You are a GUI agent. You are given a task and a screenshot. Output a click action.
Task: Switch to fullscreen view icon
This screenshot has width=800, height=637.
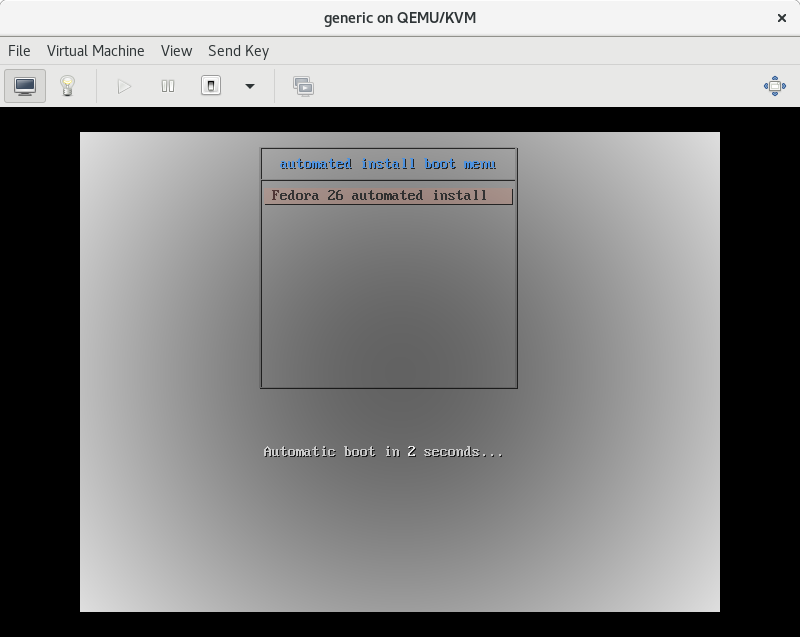click(774, 86)
